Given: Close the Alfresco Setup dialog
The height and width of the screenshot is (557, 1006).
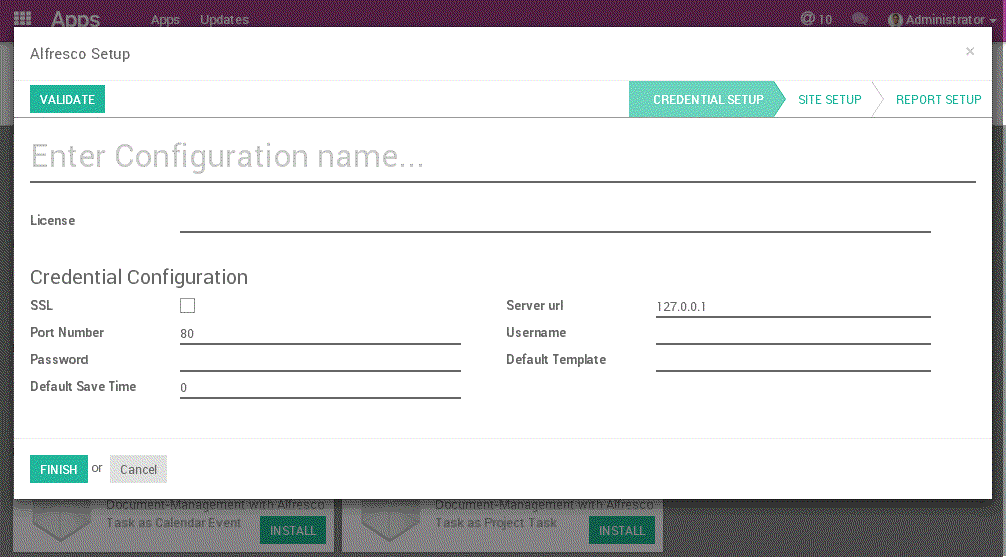Looking at the screenshot, I should pos(970,51).
